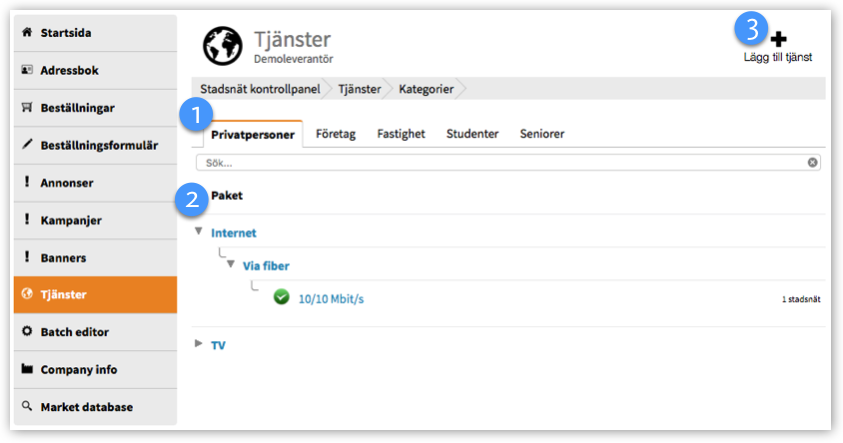Select the Seniorer tab
The height and width of the screenshot is (443, 843).
point(541,134)
